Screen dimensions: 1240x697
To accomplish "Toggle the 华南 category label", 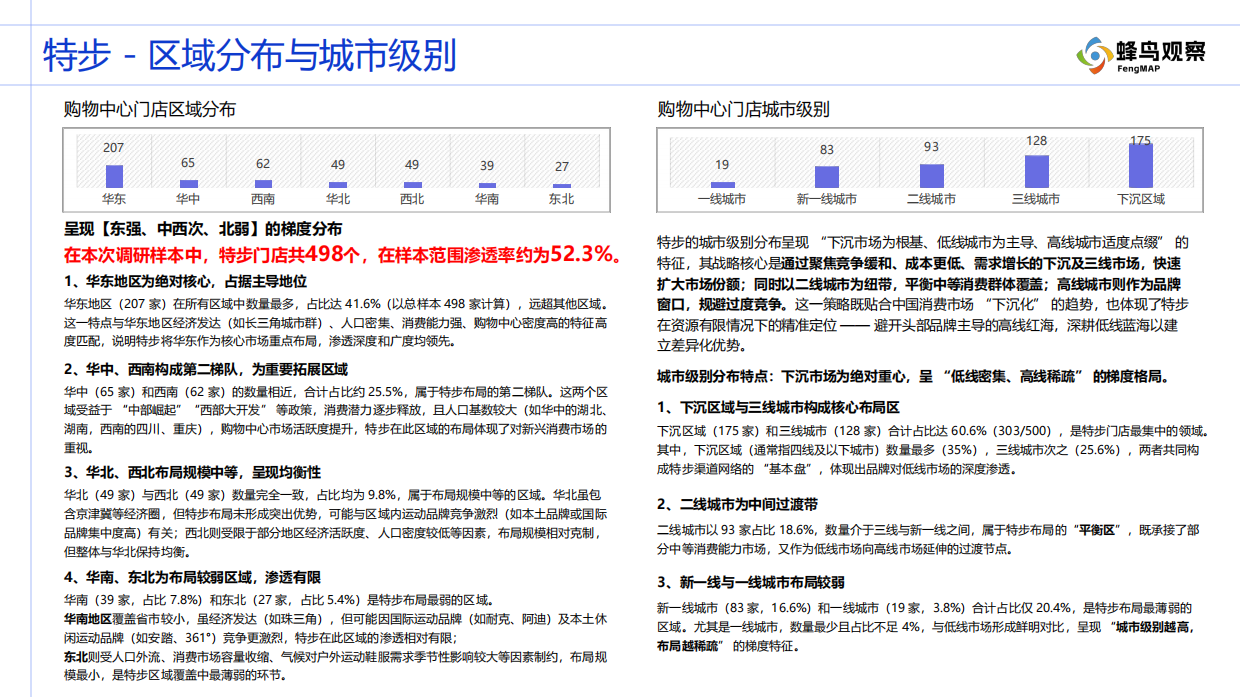I will click(x=488, y=196).
